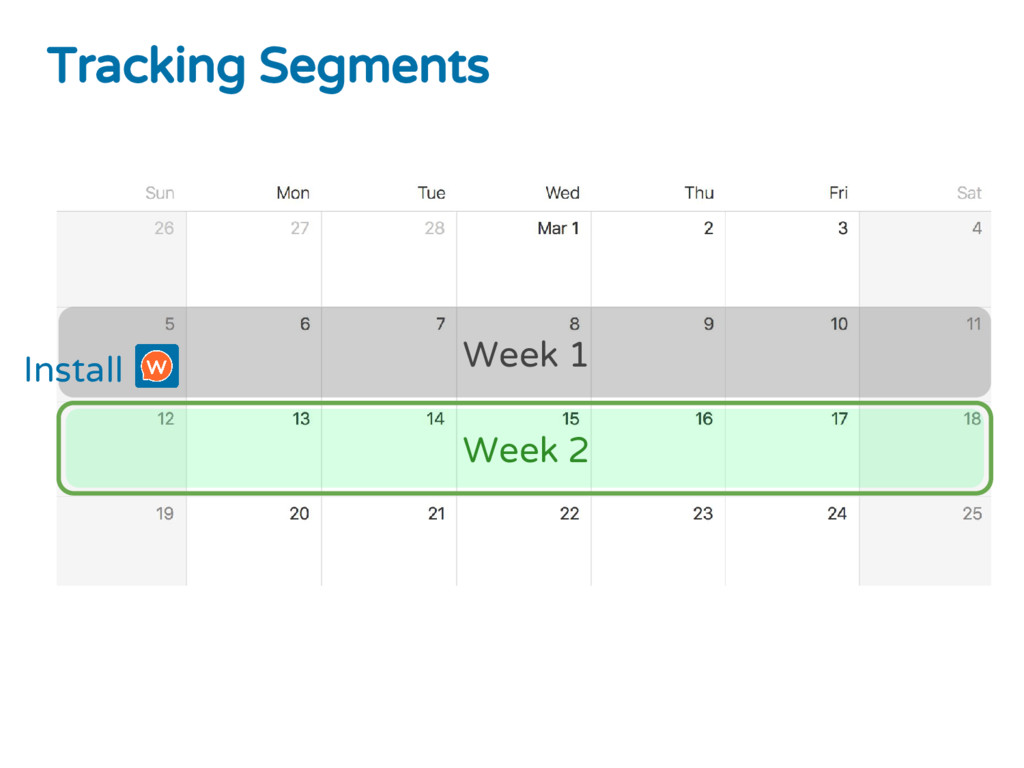The height and width of the screenshot is (768, 1024).
Task: Click the Wed column header
Action: (562, 193)
